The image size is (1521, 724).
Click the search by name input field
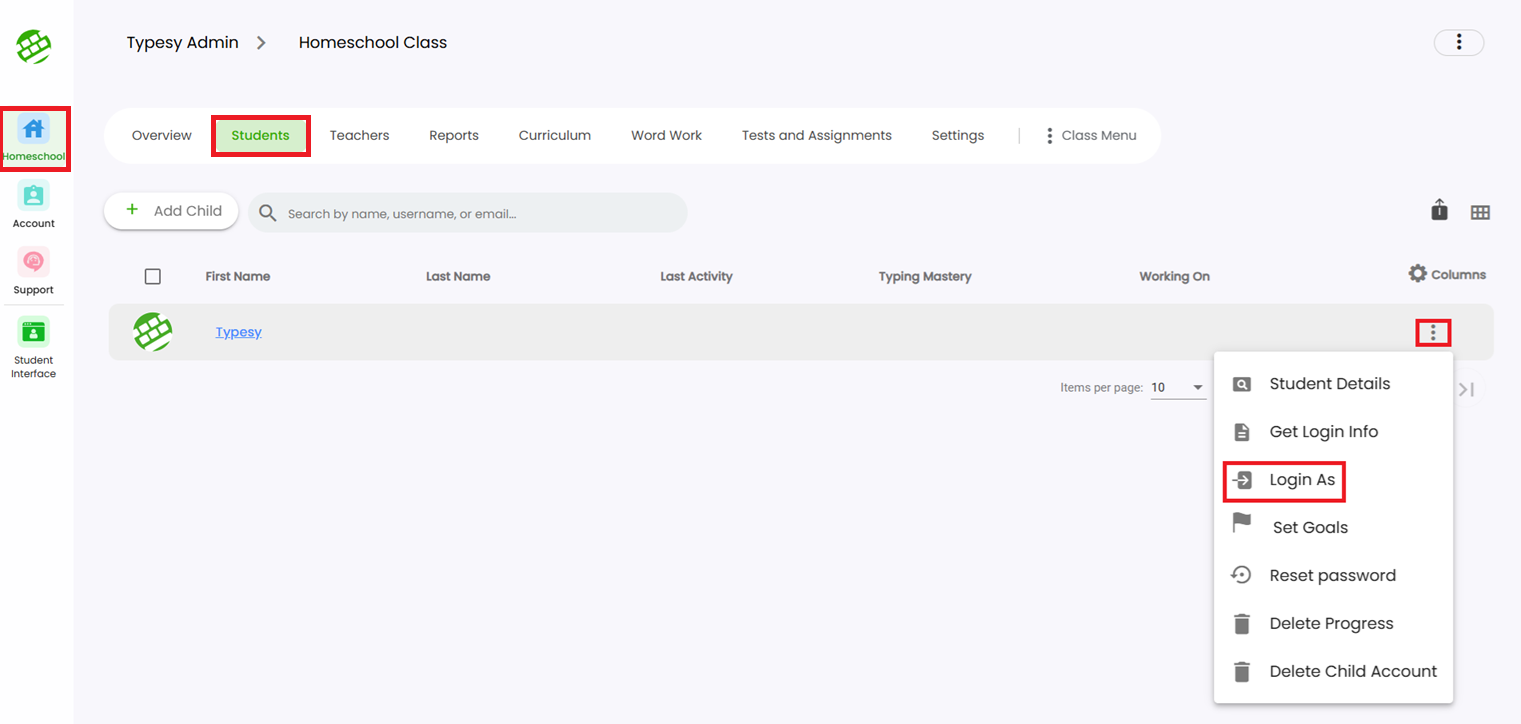[468, 213]
